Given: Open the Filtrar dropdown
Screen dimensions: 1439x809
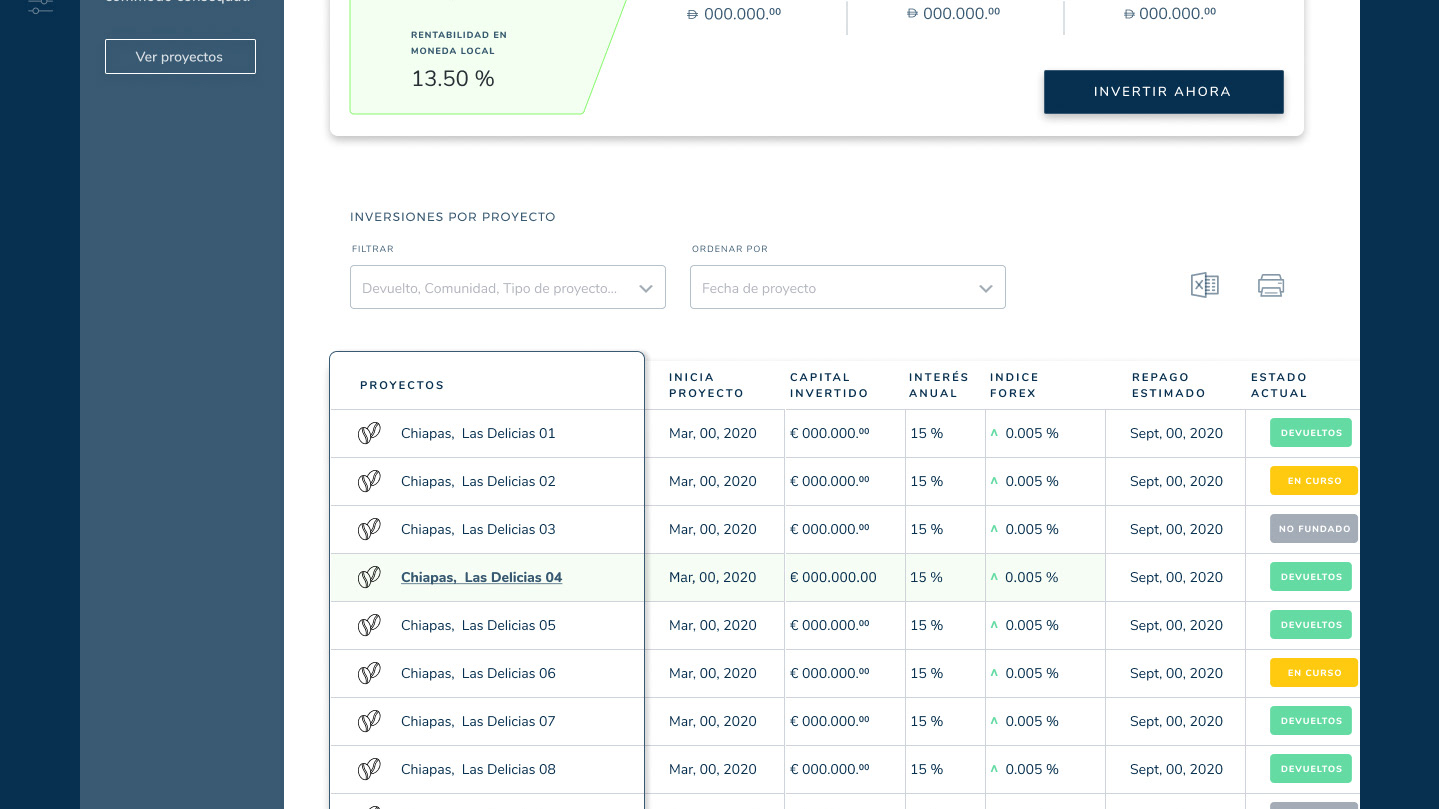Looking at the screenshot, I should pyautogui.click(x=508, y=287).
